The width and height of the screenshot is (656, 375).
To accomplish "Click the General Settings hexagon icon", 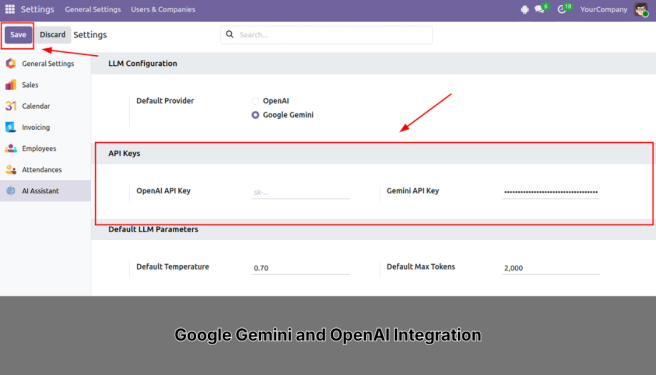I will pos(11,64).
